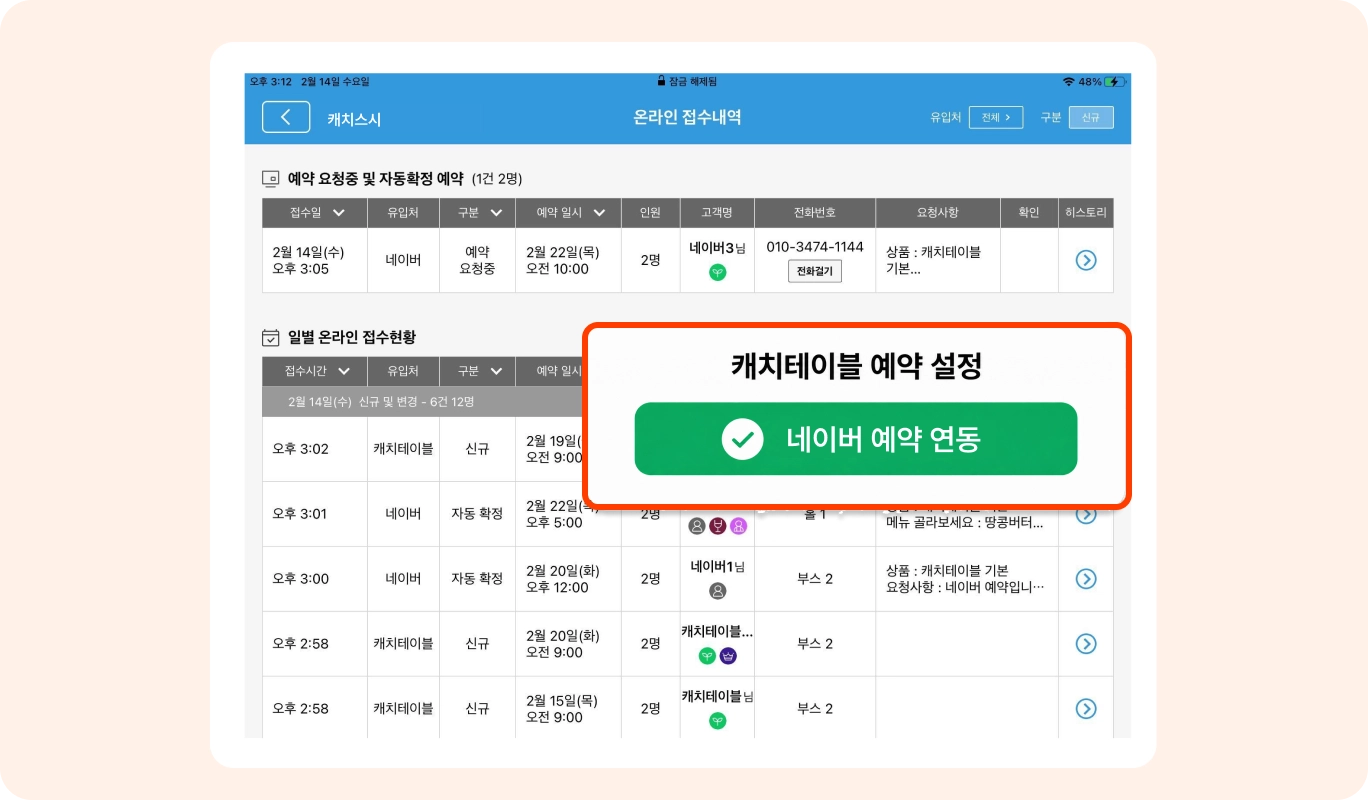Image resolution: width=1368 pixels, height=800 pixels.
Task: Click 부스 2 in the 네이버1 row
Action: tap(815, 579)
